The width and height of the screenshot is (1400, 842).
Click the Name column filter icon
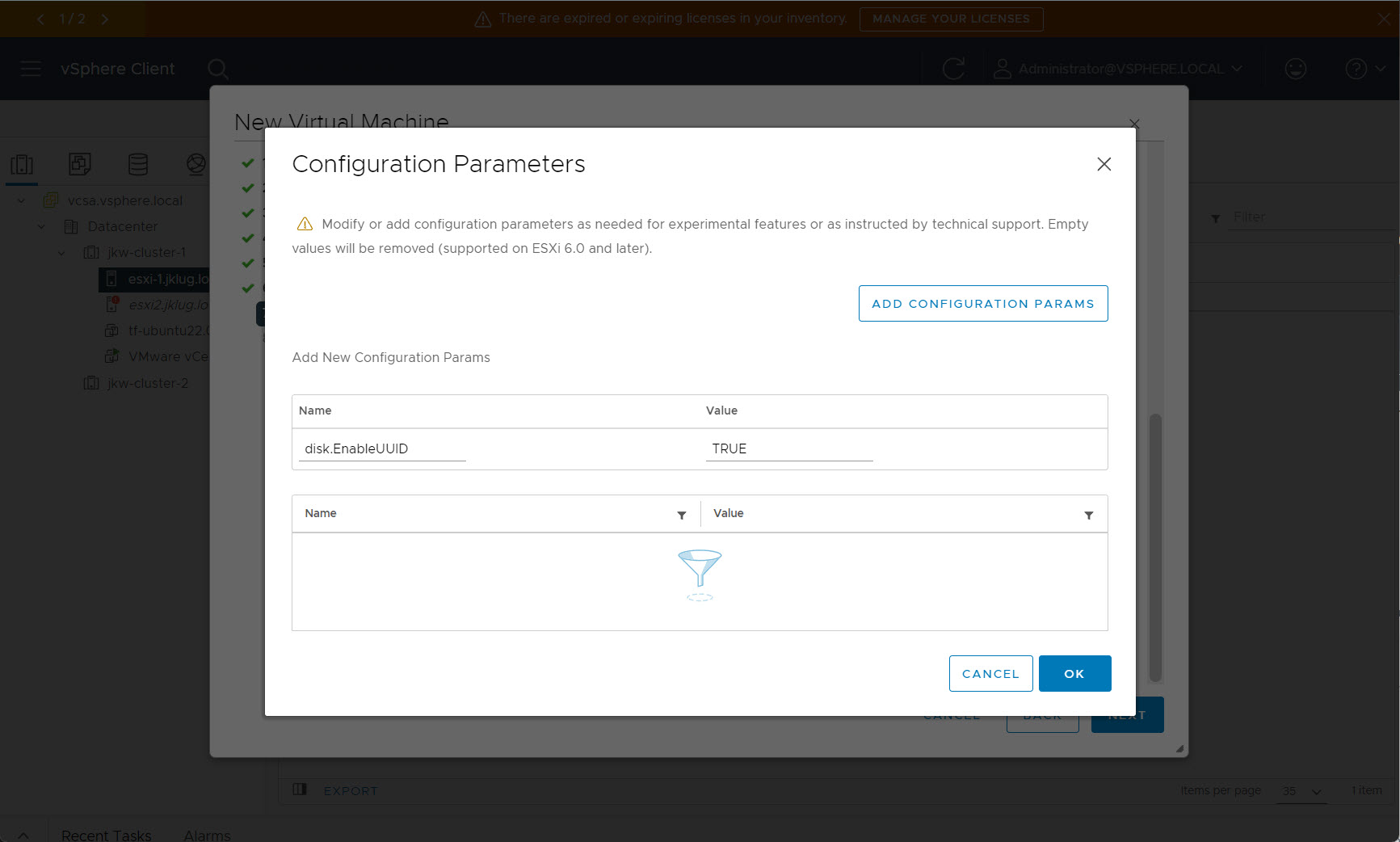pos(682,515)
